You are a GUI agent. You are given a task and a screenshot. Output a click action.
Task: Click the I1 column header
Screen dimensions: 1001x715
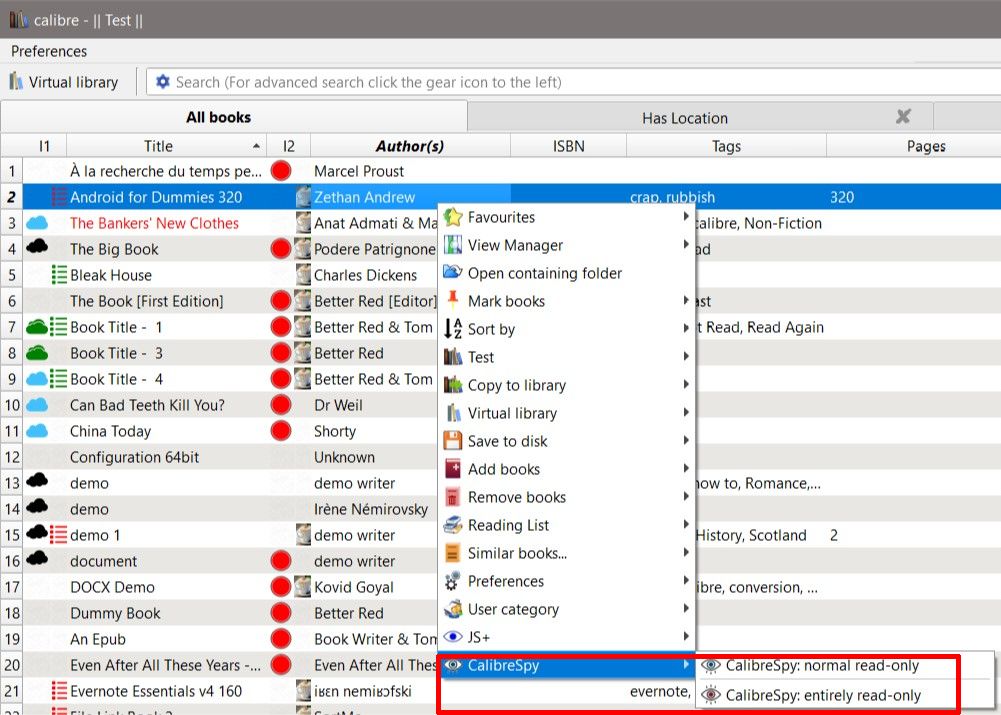pyautogui.click(x=44, y=146)
